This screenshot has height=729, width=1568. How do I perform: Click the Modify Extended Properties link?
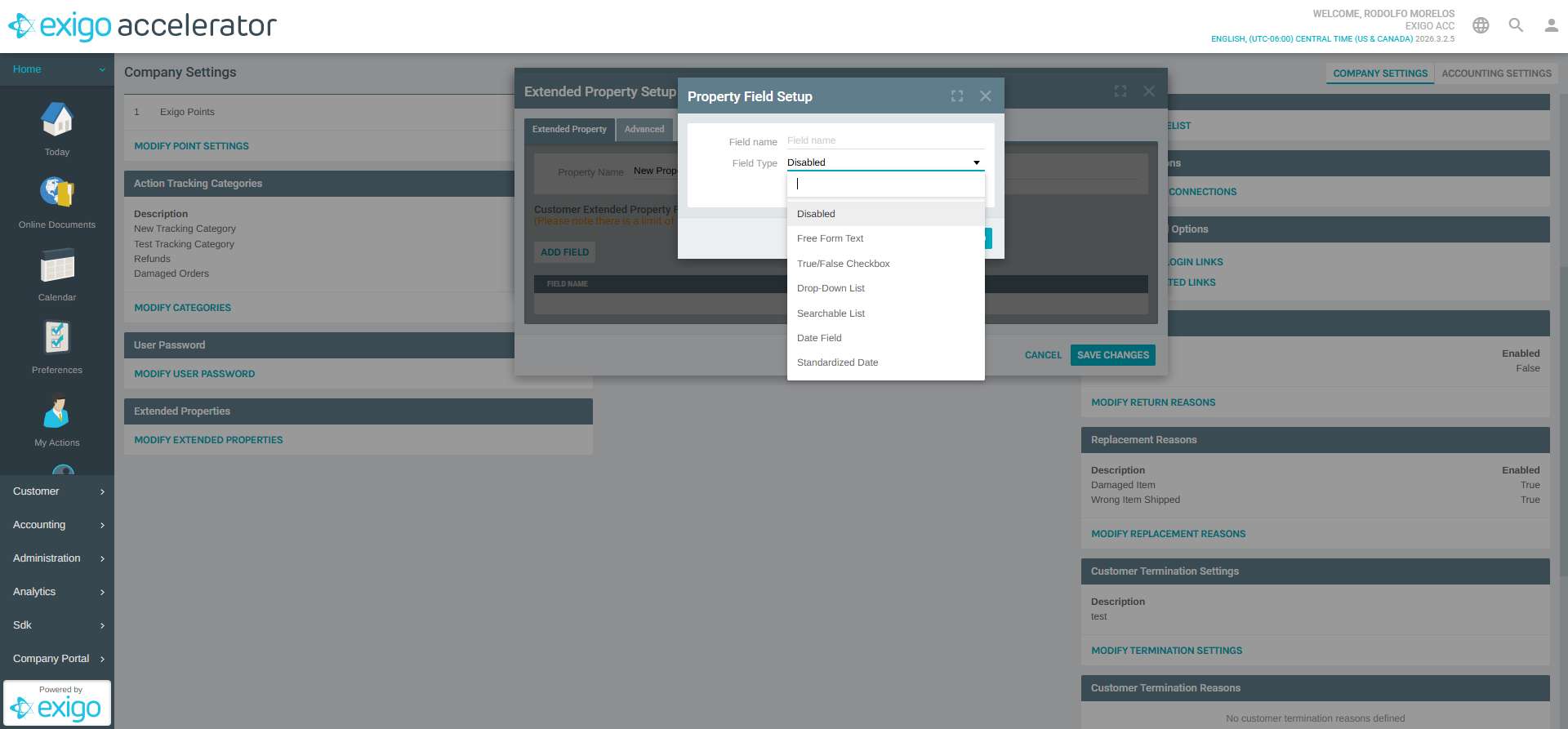point(208,440)
